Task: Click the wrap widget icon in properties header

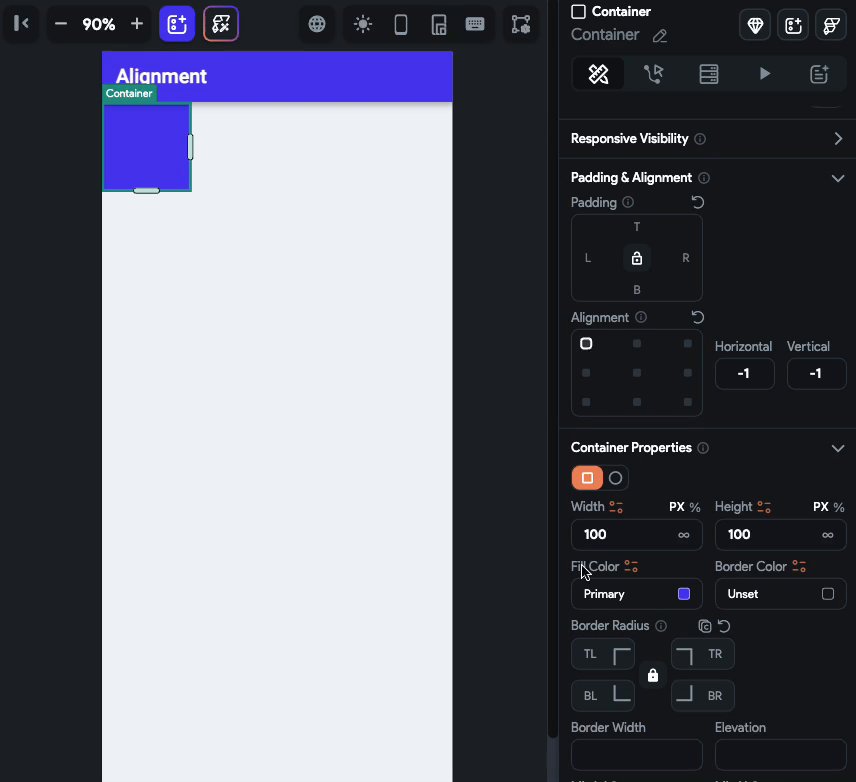Action: pos(831,25)
